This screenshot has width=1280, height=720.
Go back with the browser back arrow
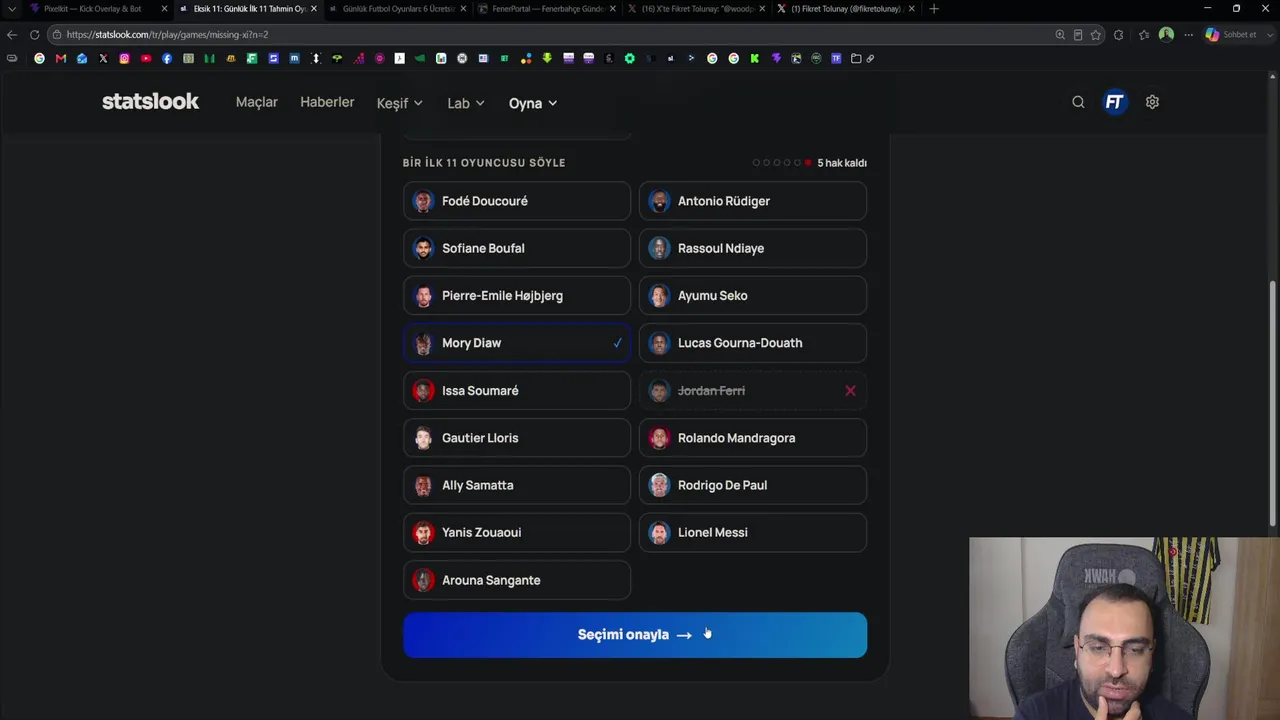tap(12, 34)
